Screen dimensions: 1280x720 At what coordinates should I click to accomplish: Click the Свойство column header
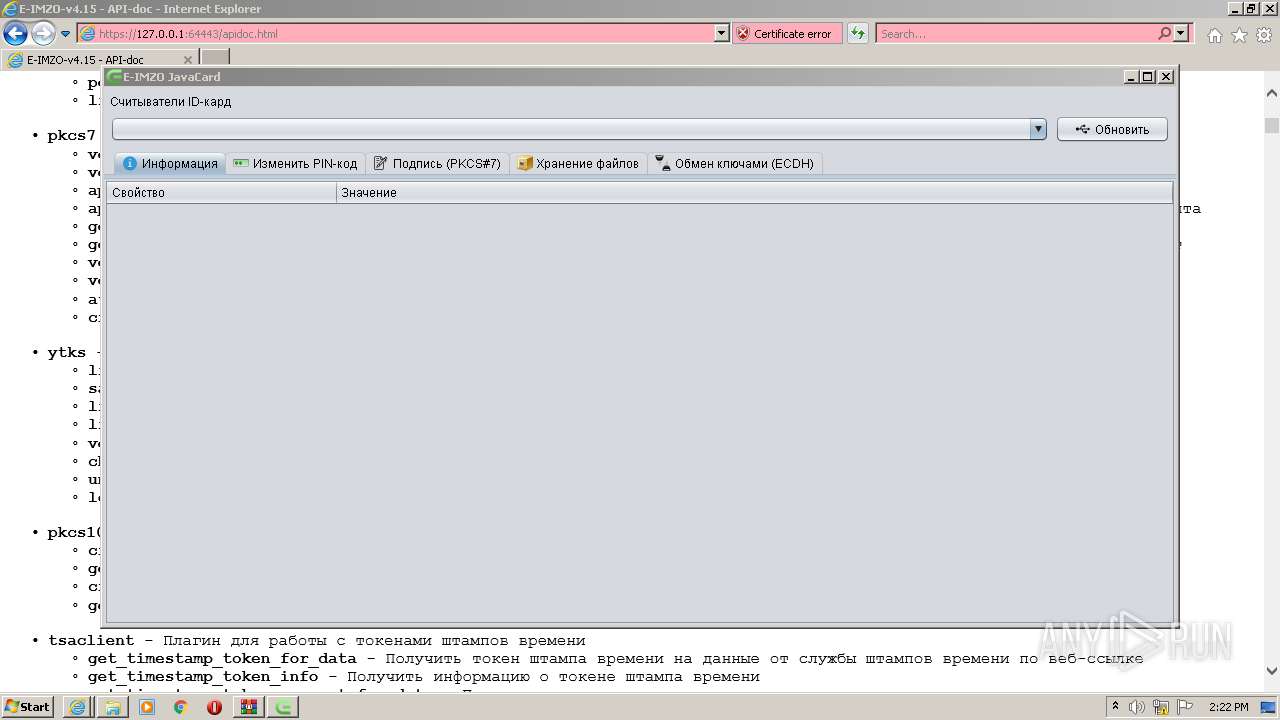[x=221, y=192]
